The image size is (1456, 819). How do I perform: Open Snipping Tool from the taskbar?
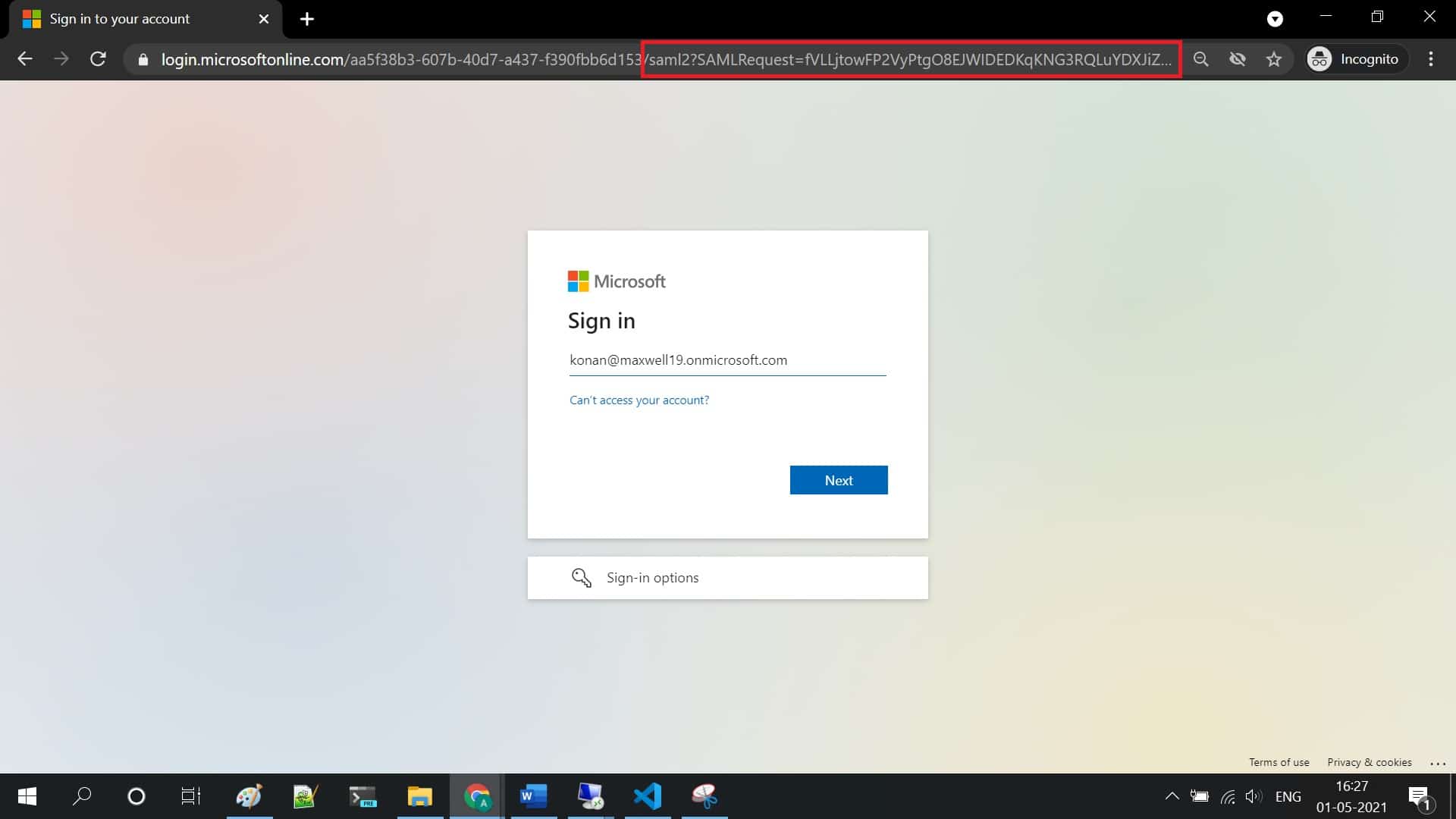704,796
